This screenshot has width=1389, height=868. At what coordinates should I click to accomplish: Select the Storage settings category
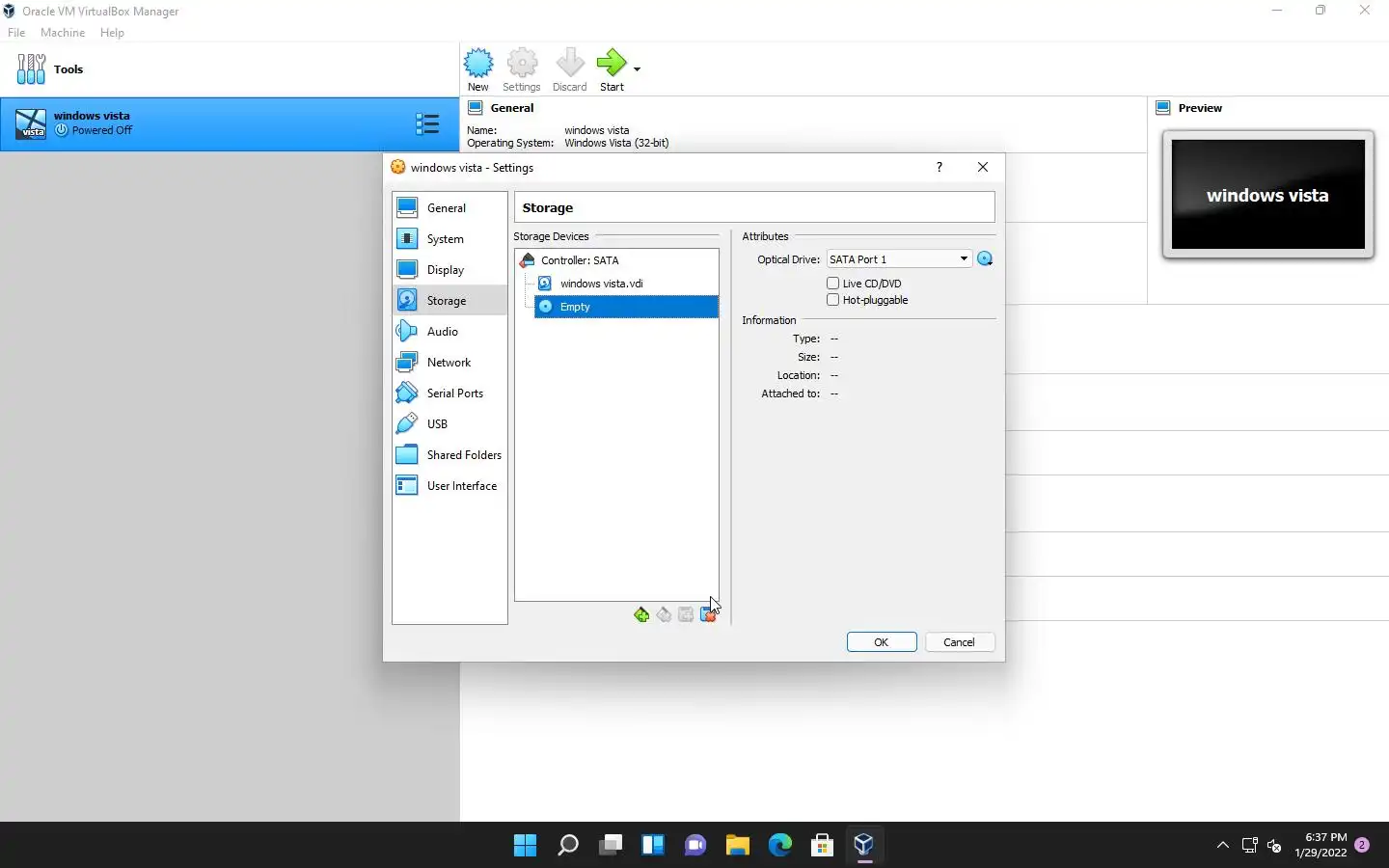[449, 301]
